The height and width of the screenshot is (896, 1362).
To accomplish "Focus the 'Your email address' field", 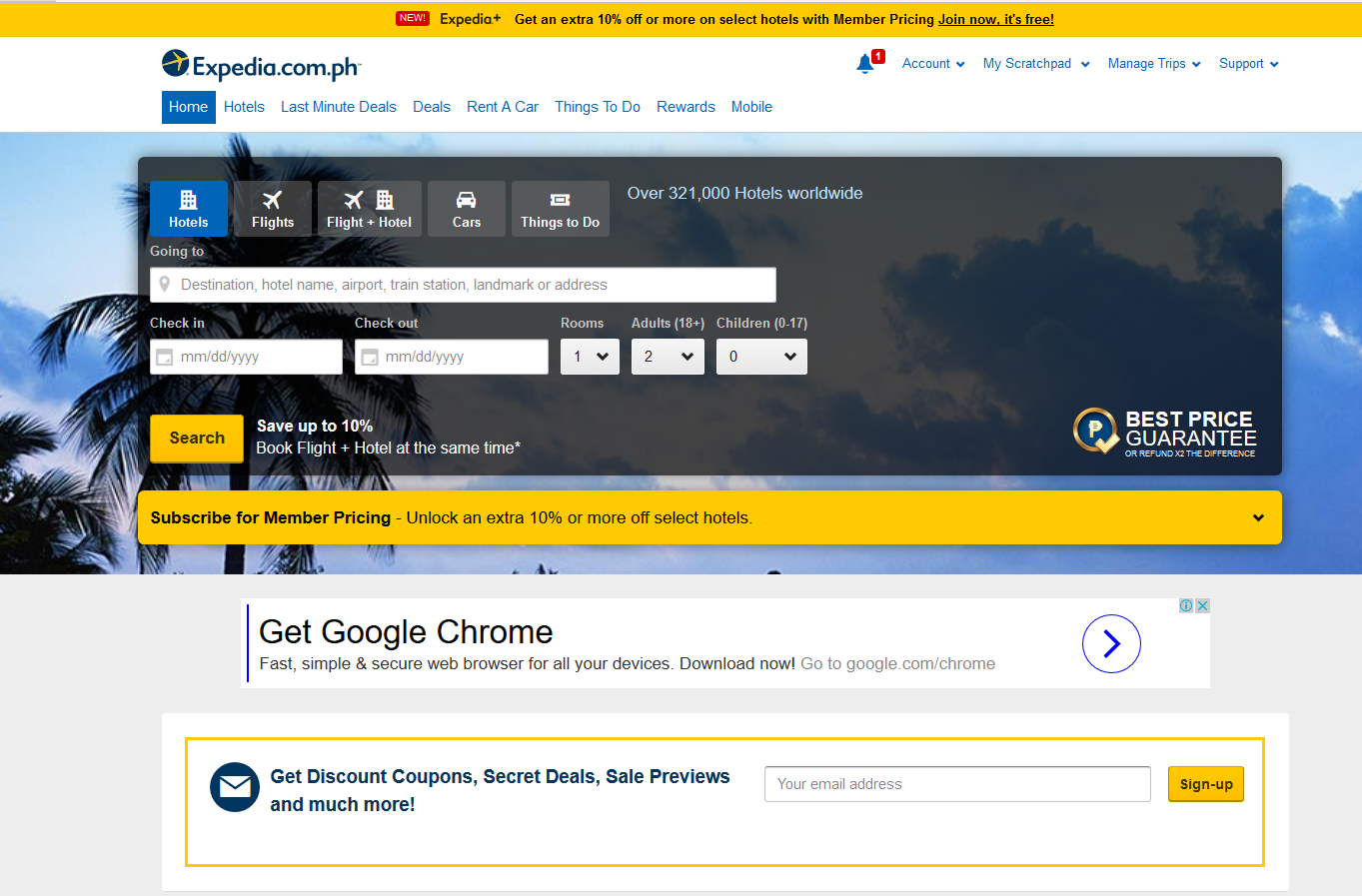I will pos(957,784).
